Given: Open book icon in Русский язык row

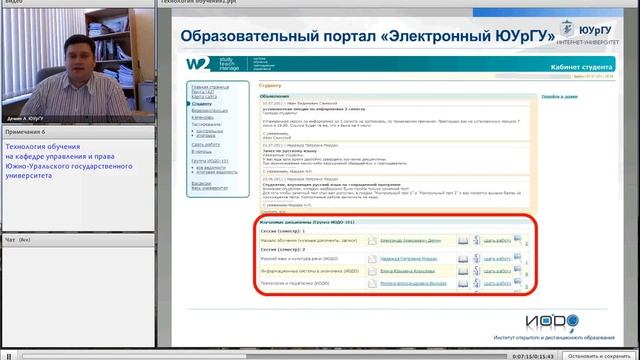Looking at the screenshot, I should pos(463,259).
